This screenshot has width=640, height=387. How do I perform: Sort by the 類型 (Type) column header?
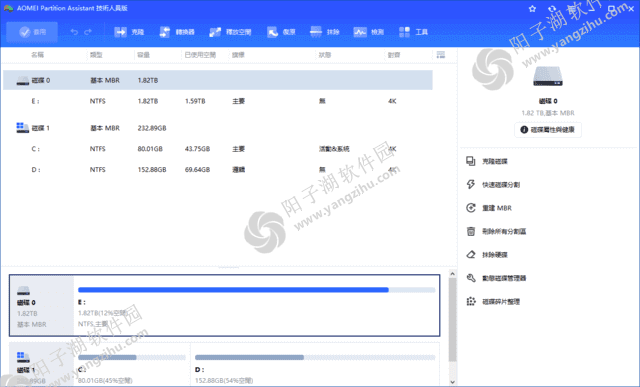pos(96,55)
